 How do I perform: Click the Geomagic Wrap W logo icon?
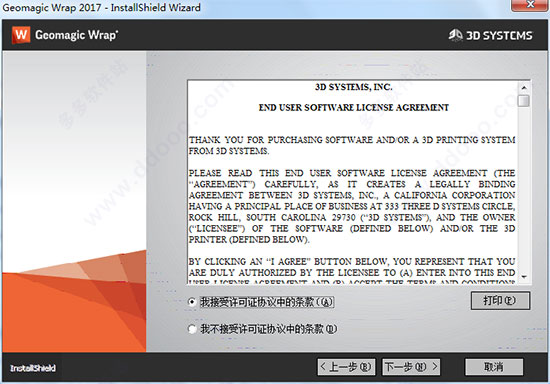(x=21, y=35)
